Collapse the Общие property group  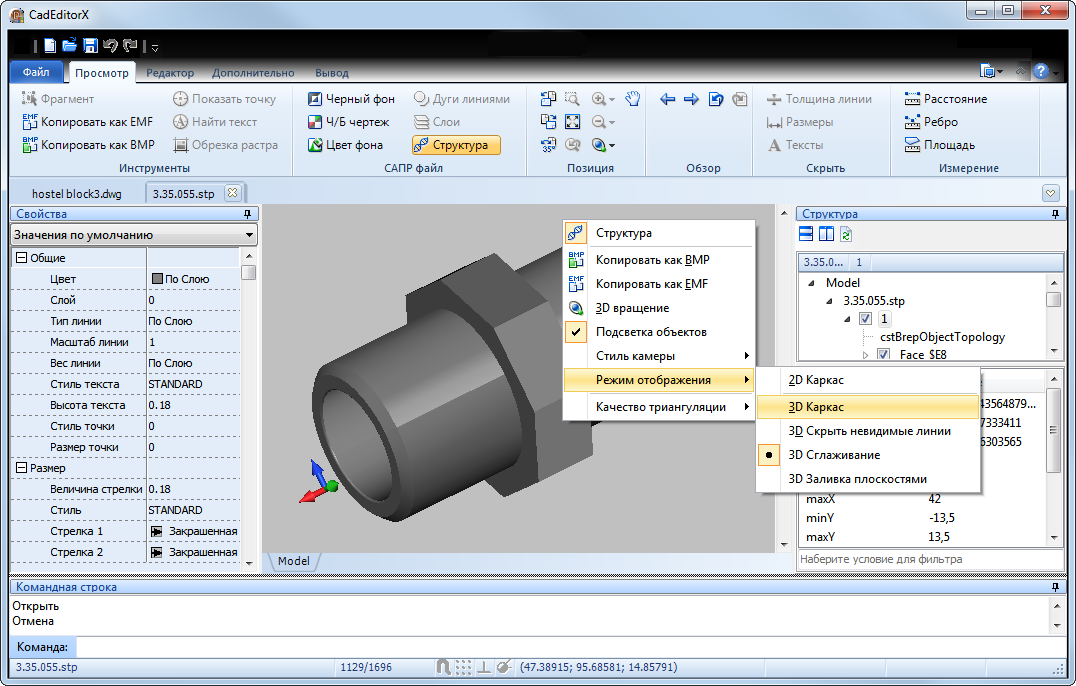pyautogui.click(x=21, y=258)
